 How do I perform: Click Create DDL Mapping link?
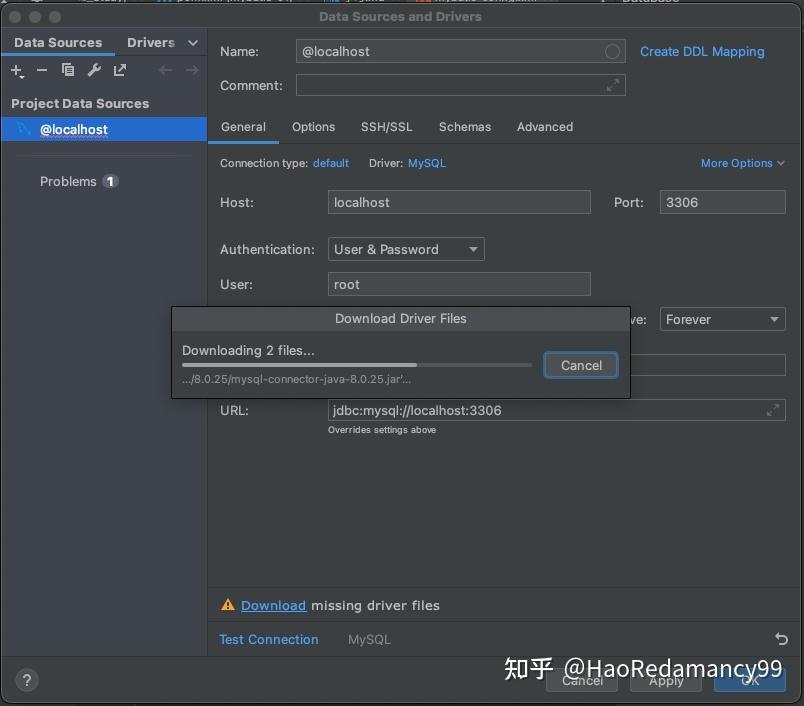click(x=702, y=51)
